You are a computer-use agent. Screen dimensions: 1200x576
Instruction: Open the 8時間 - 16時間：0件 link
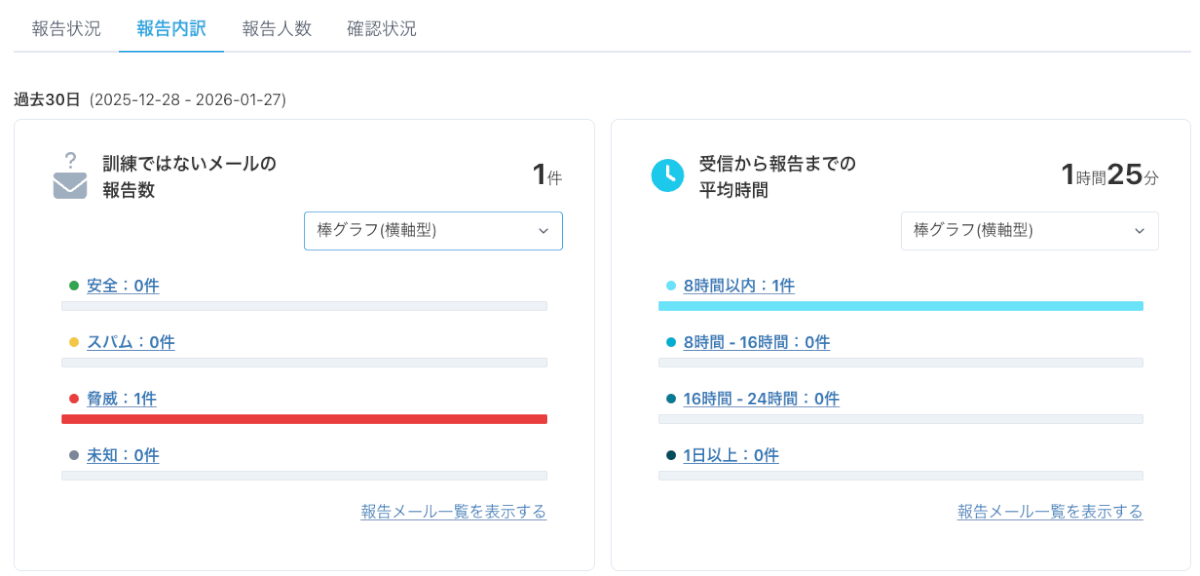757,343
